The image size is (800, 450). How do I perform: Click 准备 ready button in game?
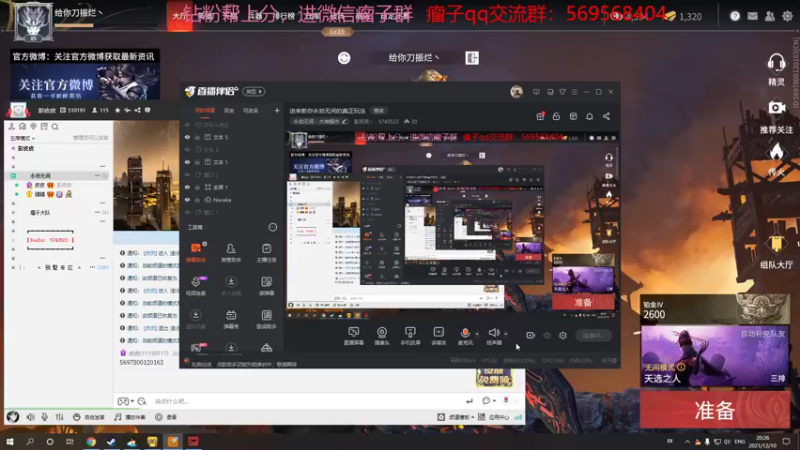tap(715, 410)
